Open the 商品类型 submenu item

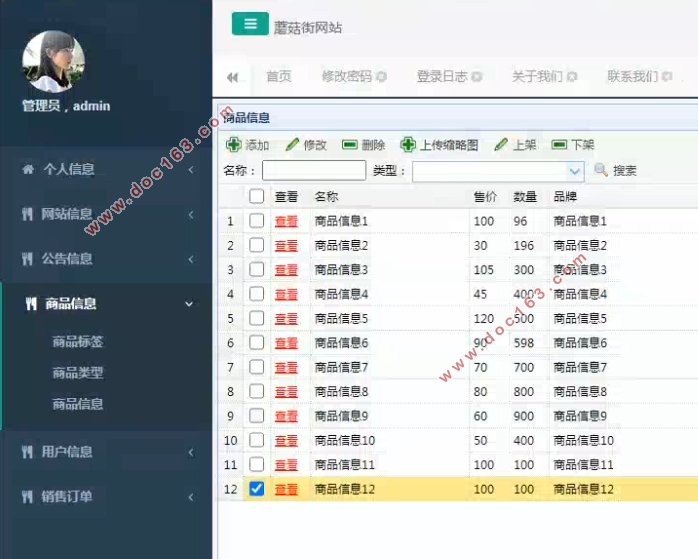pyautogui.click(x=78, y=373)
